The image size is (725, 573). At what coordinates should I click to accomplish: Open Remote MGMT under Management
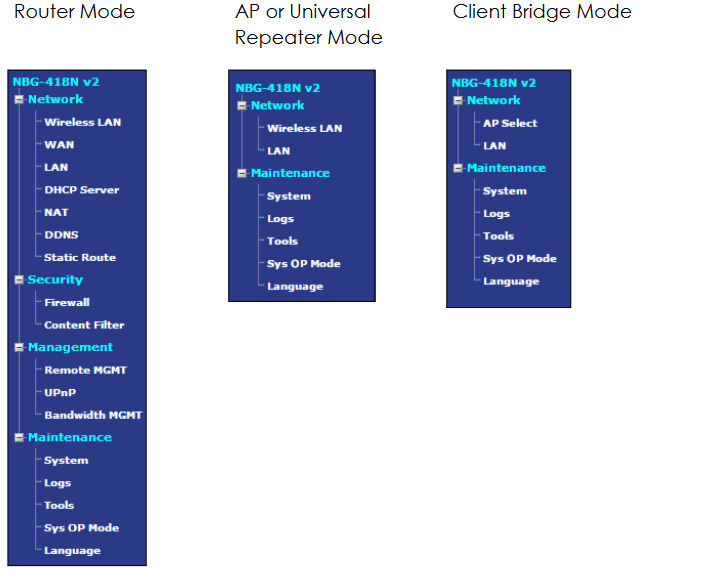pyautogui.click(x=85, y=370)
